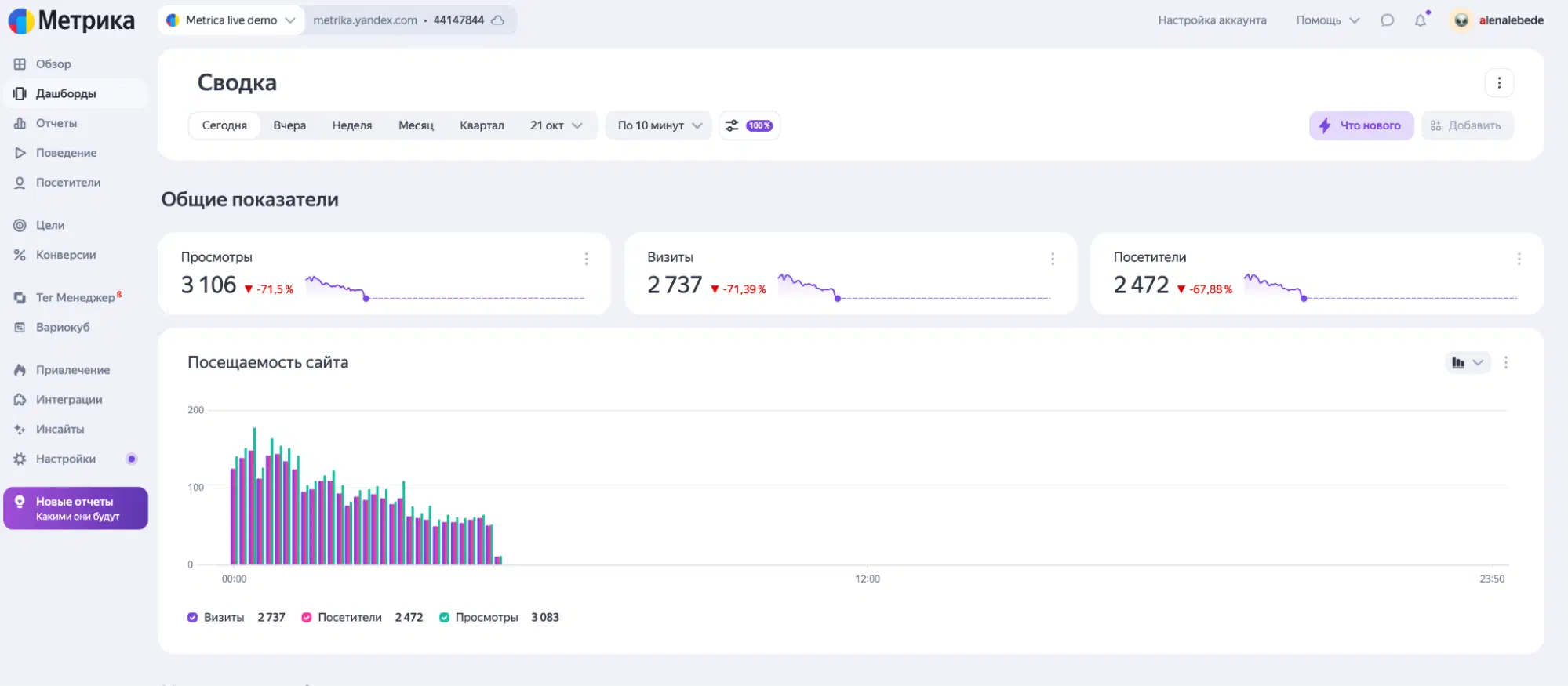Click the Визиты sparkline chart
The width and height of the screenshot is (1568, 686).
(x=914, y=288)
